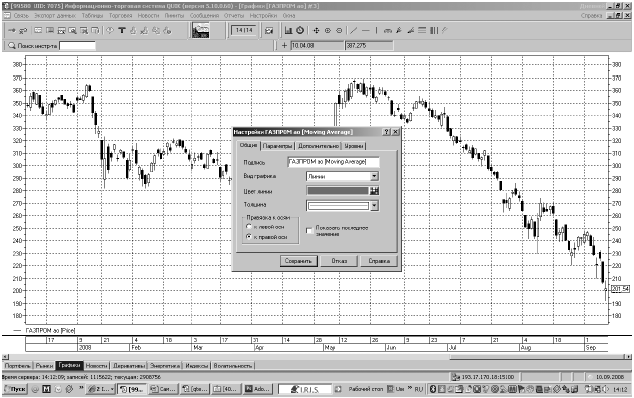Switch to the 'Параметры' tab in dialog
Image resolution: width=634 pixels, height=398 pixels.
277,146
